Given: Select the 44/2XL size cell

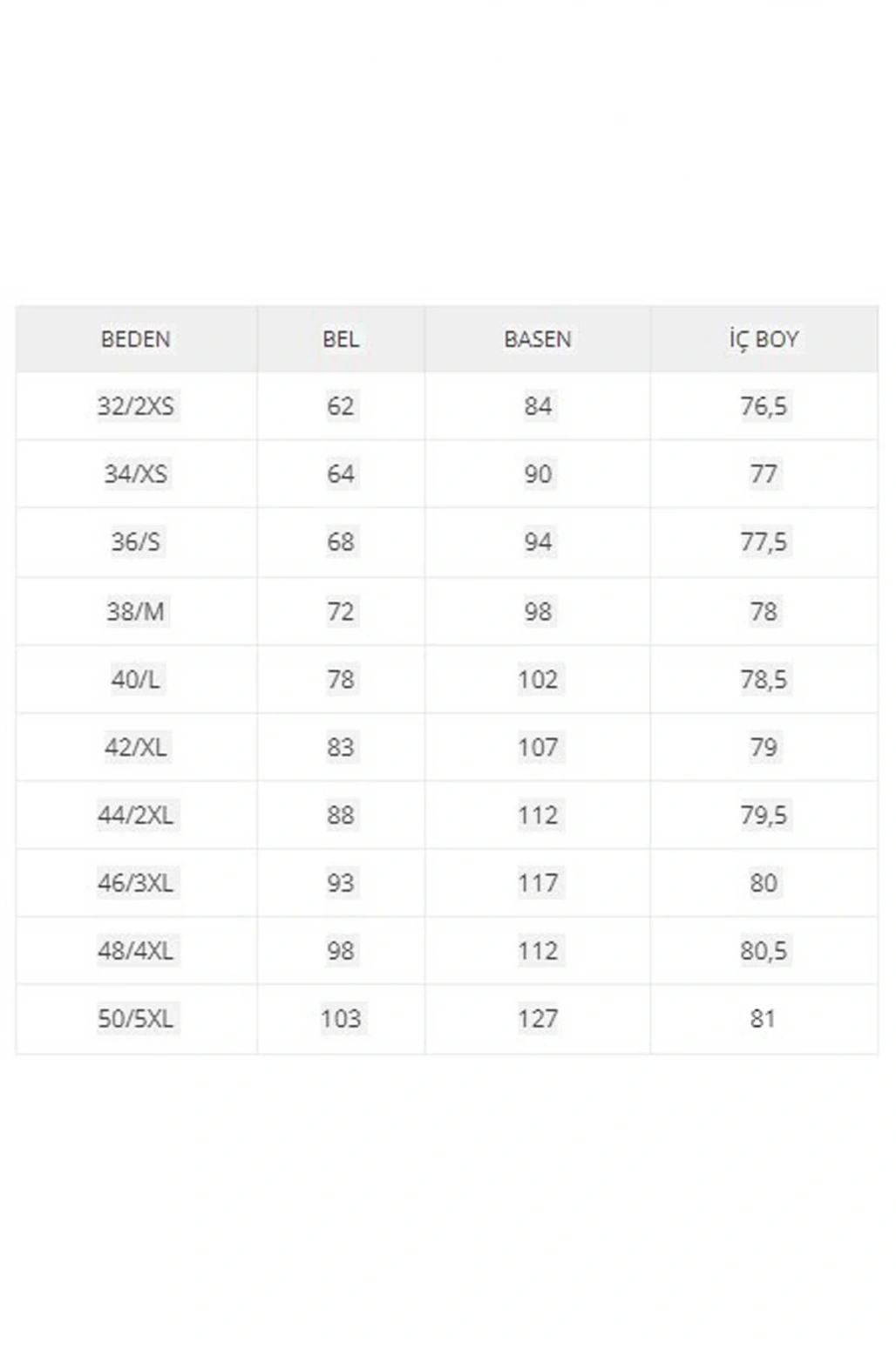Looking at the screenshot, I should click(135, 815).
